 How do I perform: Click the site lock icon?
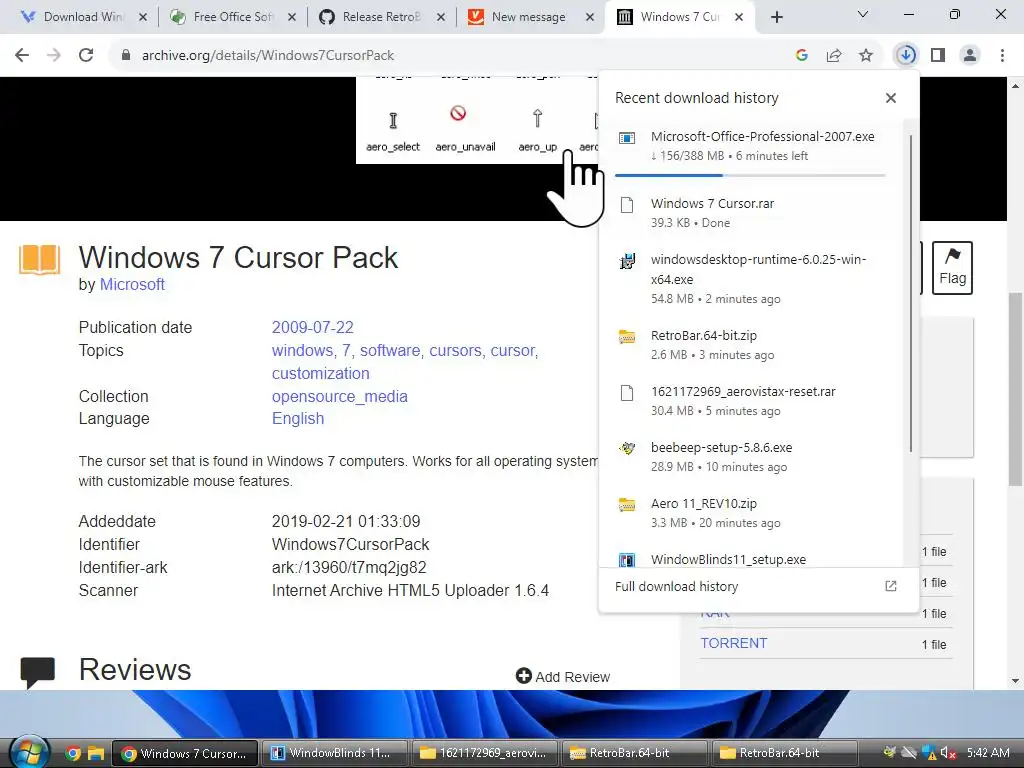coord(126,56)
